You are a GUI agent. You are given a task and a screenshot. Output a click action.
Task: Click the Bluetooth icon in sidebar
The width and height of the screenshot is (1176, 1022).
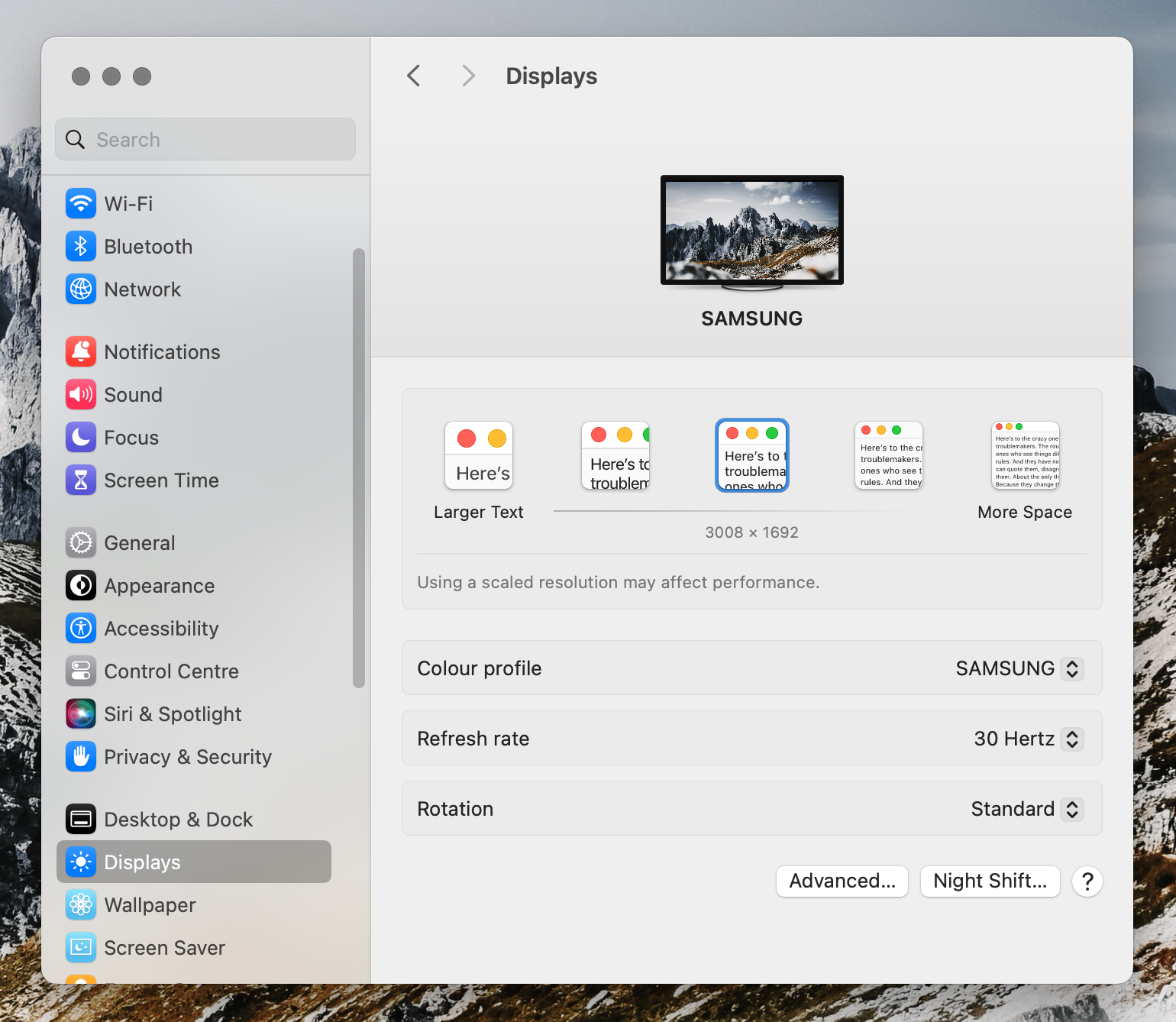pyautogui.click(x=81, y=247)
